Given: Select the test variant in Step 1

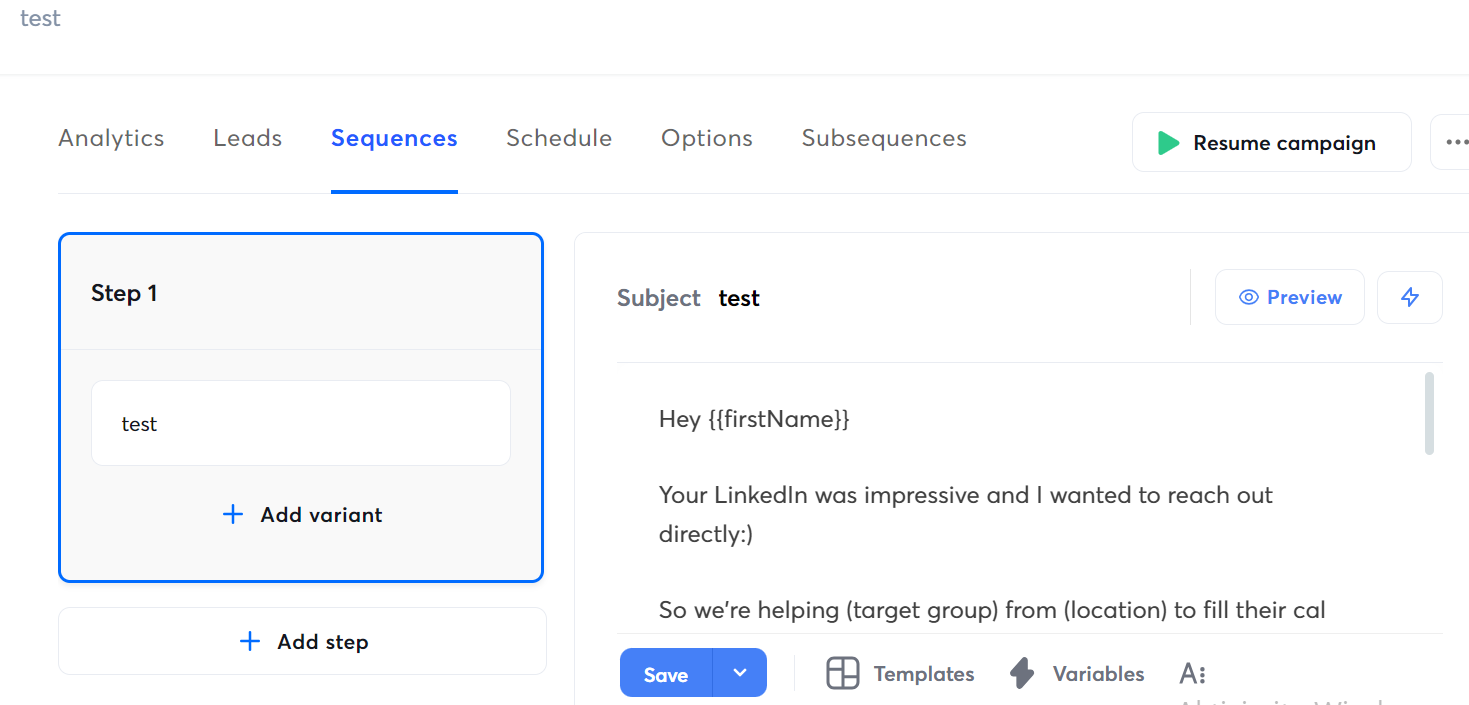Looking at the screenshot, I should (x=301, y=422).
